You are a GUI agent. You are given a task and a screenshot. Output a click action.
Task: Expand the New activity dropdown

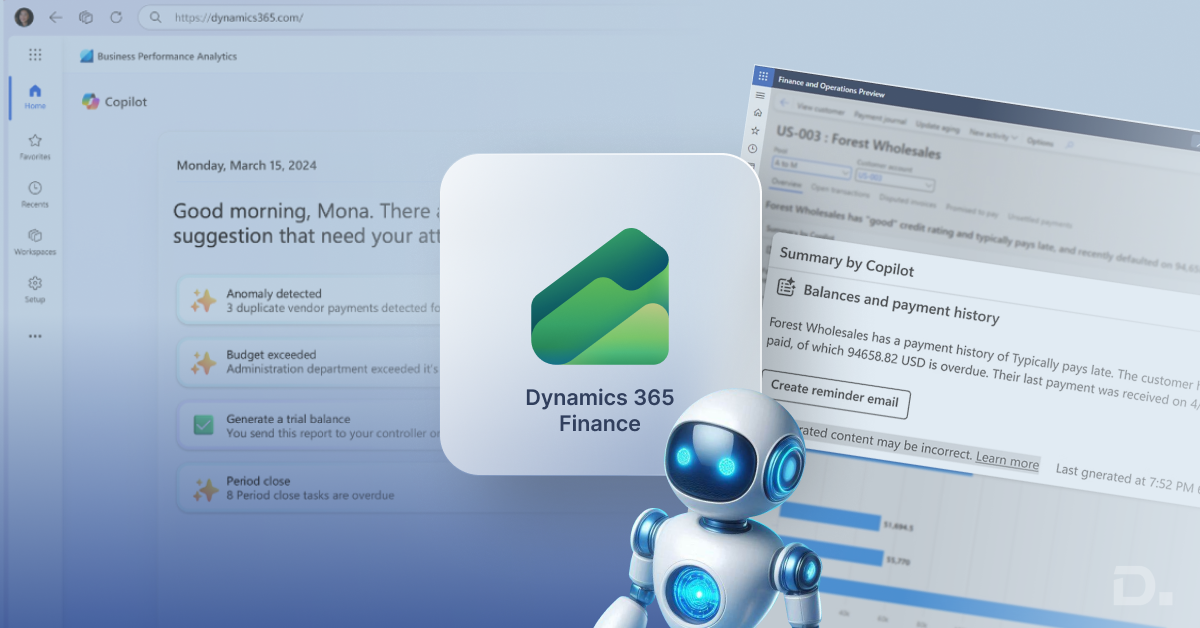click(994, 135)
